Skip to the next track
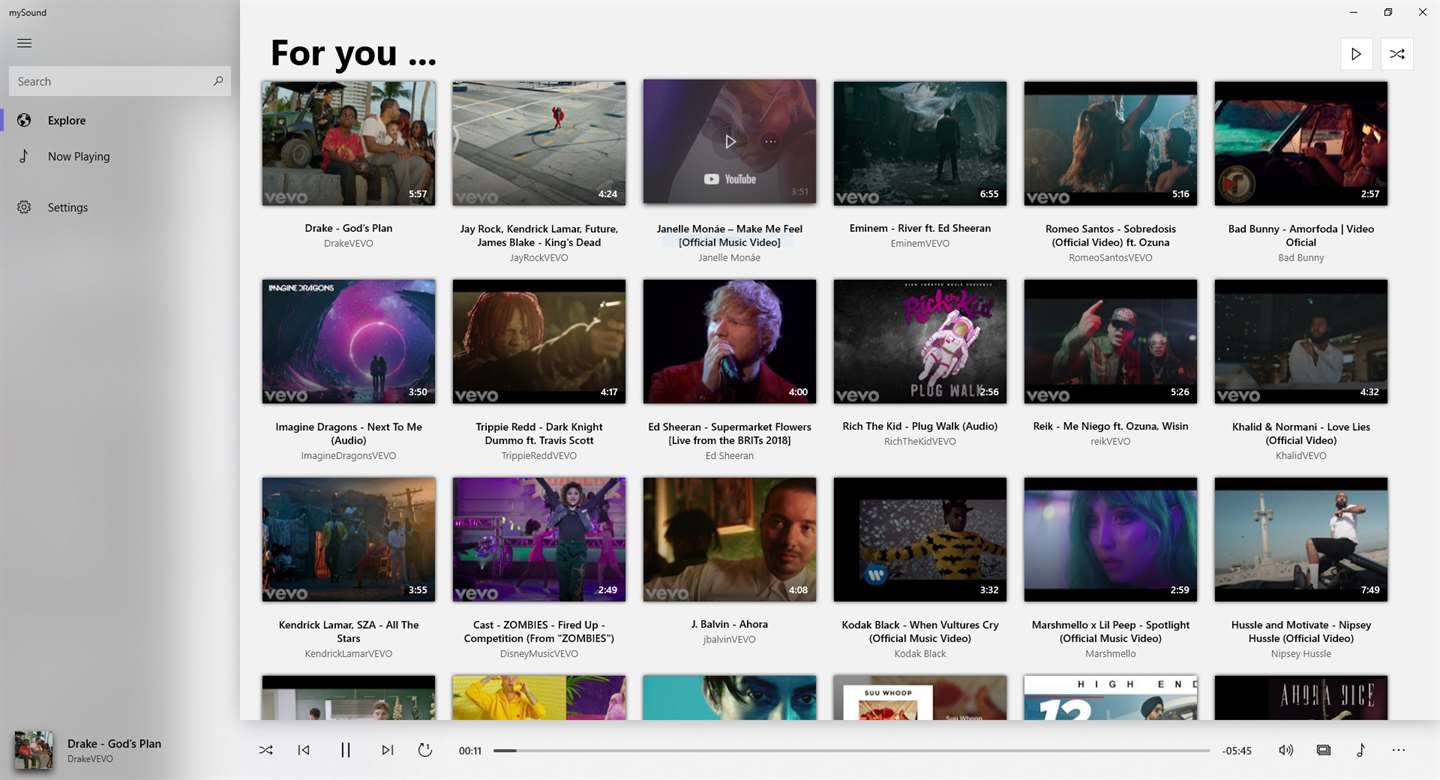 [x=387, y=750]
